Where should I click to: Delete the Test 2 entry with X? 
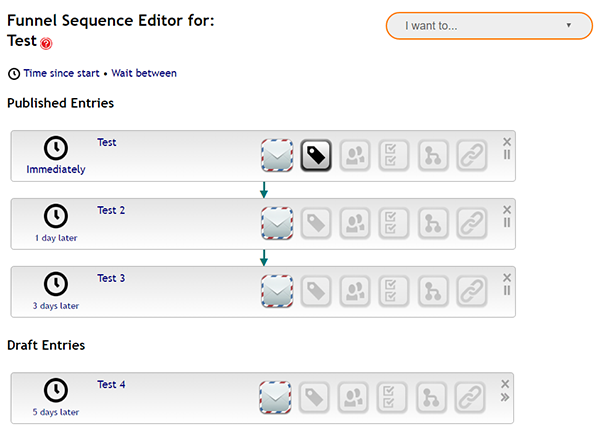pos(507,209)
